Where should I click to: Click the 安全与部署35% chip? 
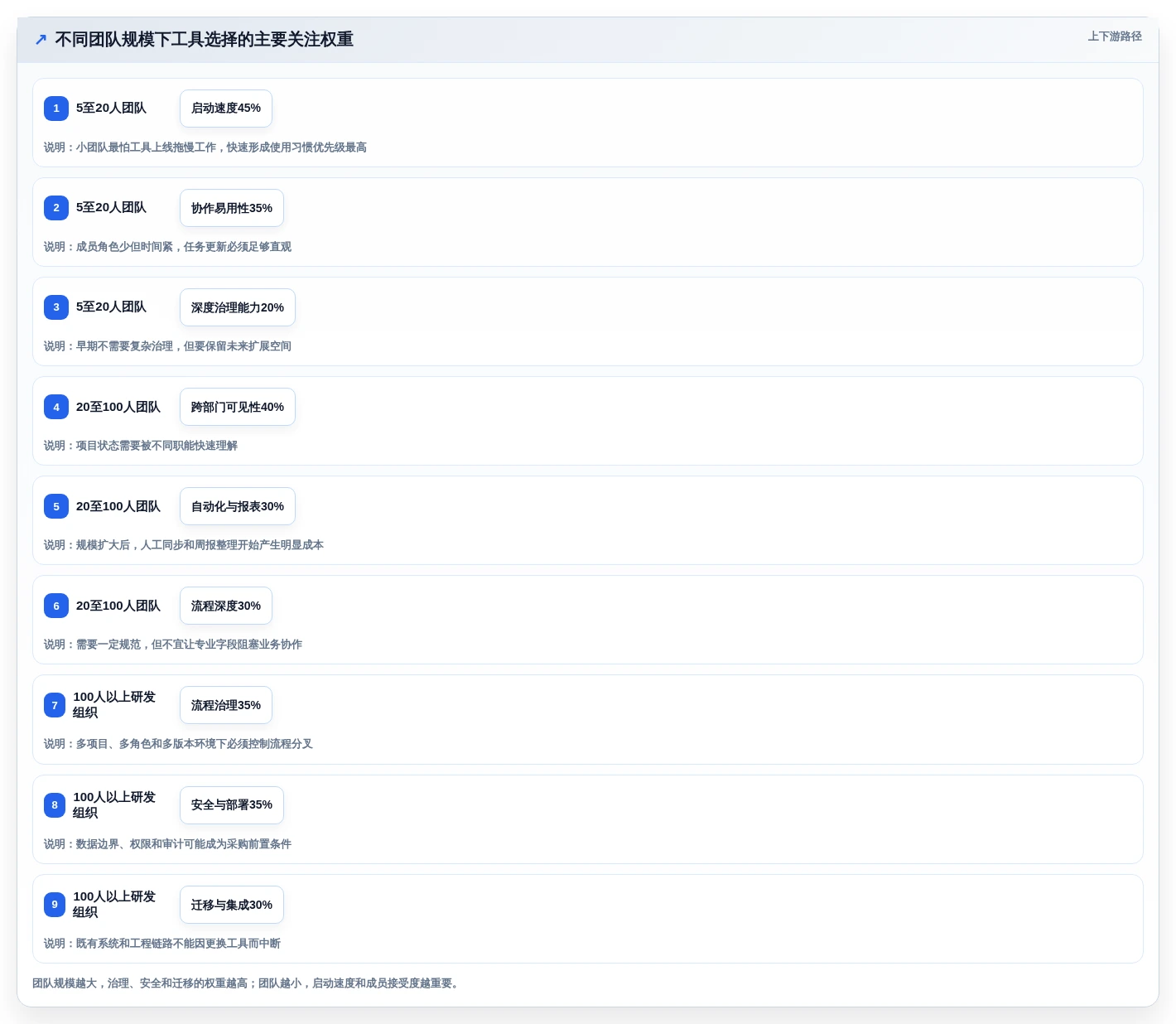(x=232, y=805)
